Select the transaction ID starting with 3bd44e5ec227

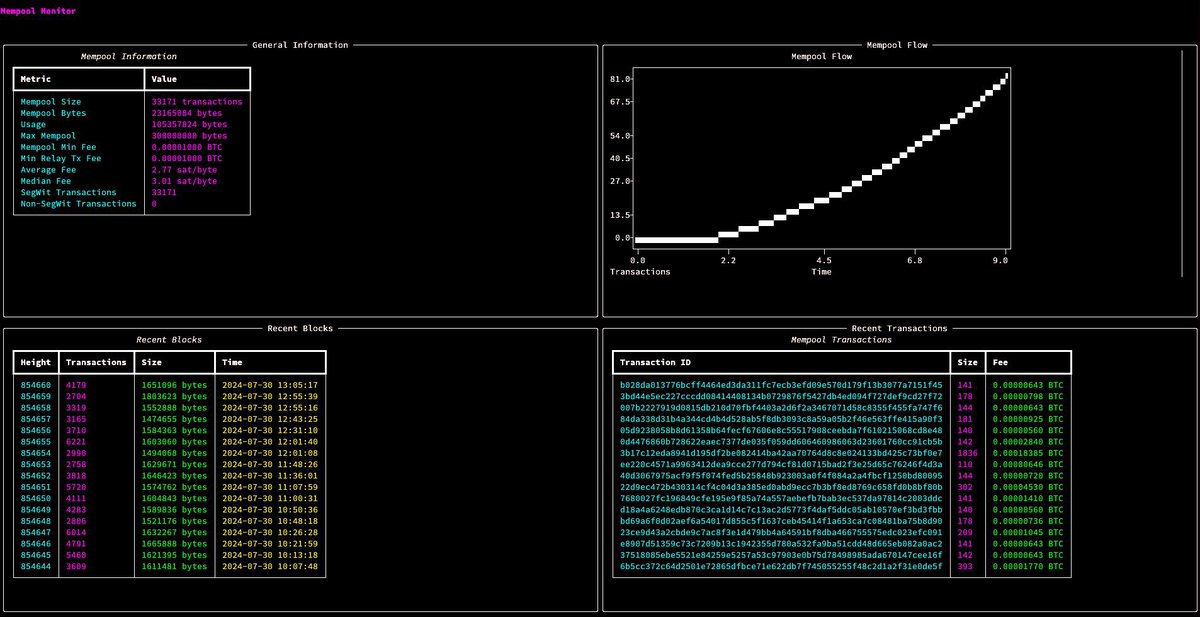(x=781, y=396)
